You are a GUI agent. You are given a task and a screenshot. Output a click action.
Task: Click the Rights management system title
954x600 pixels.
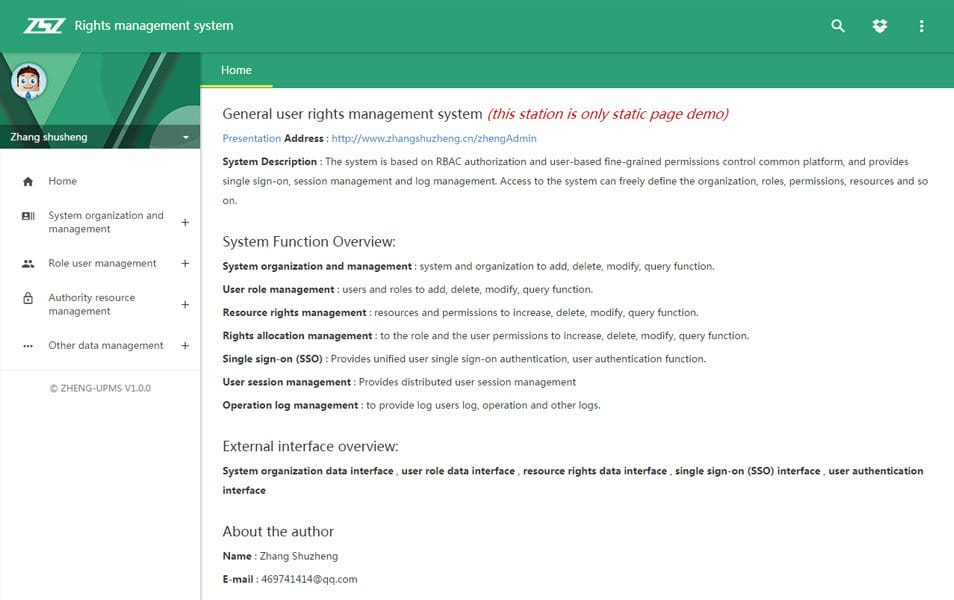[153, 26]
